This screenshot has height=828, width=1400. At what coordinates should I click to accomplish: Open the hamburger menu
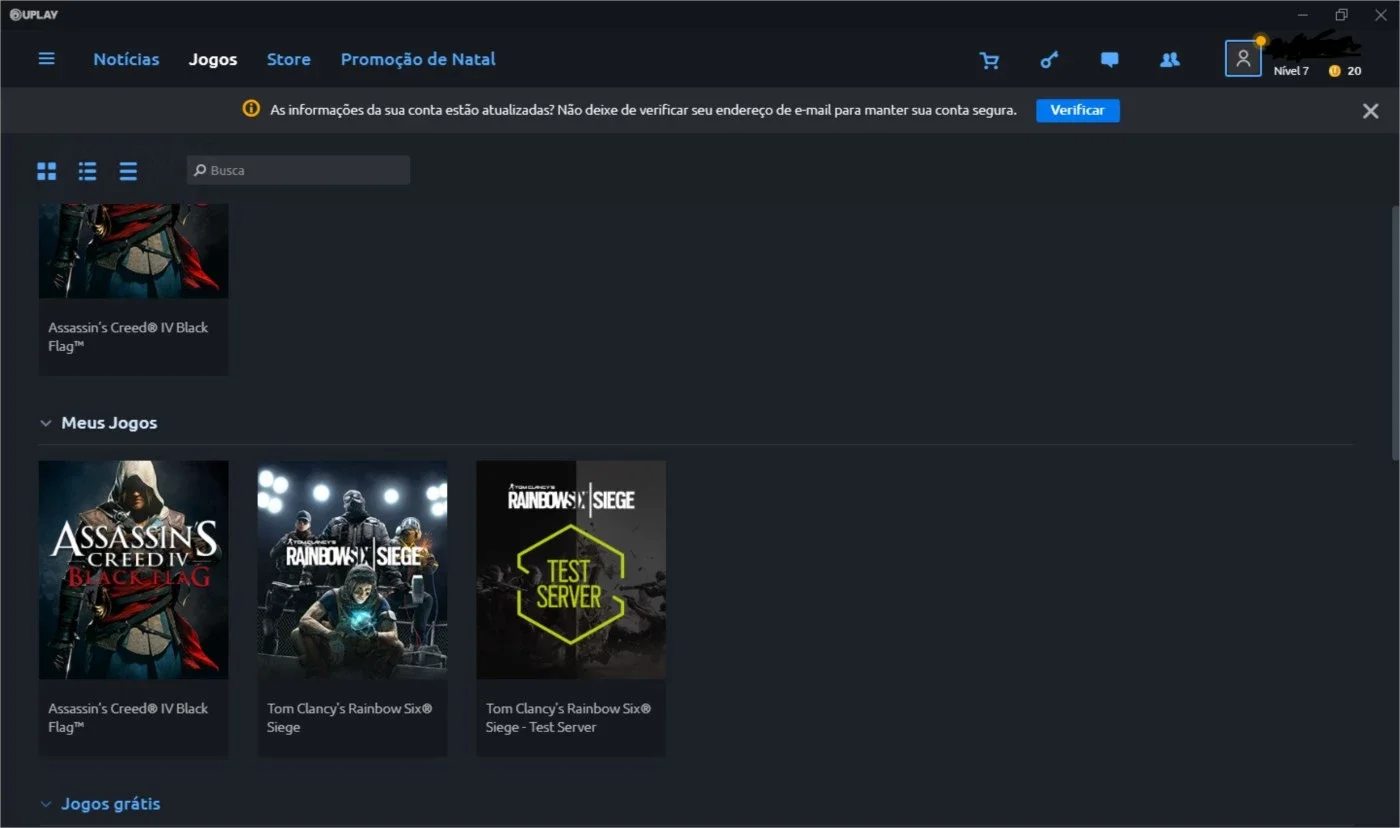click(x=47, y=59)
